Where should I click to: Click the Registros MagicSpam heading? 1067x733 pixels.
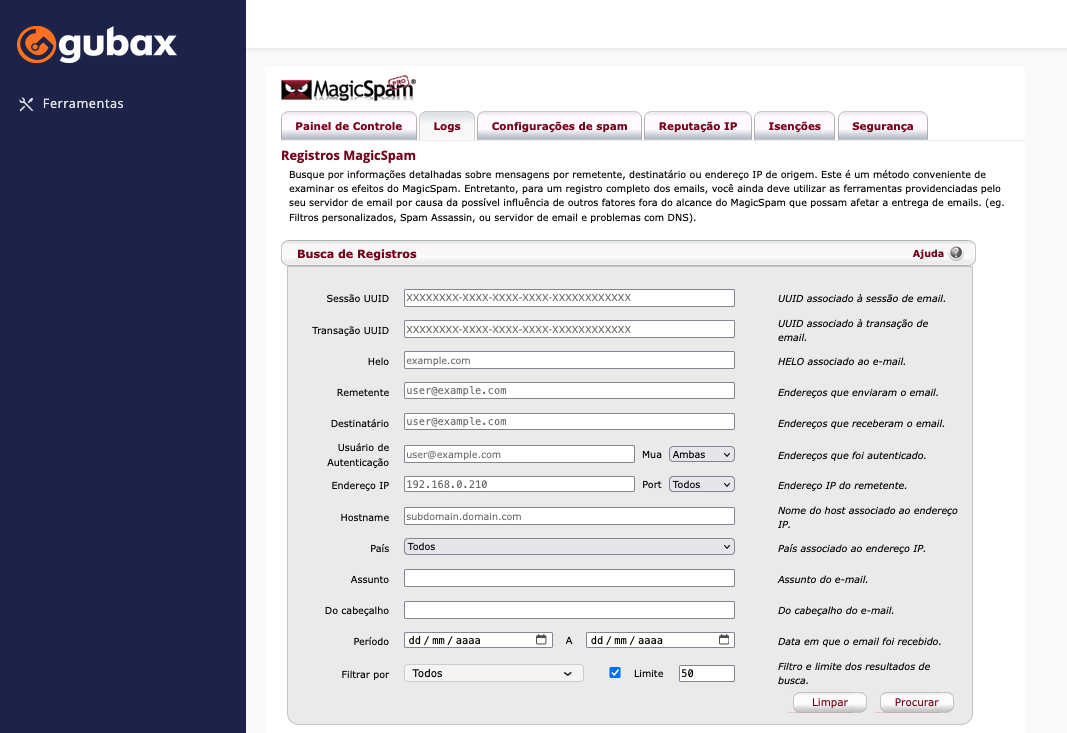click(348, 155)
